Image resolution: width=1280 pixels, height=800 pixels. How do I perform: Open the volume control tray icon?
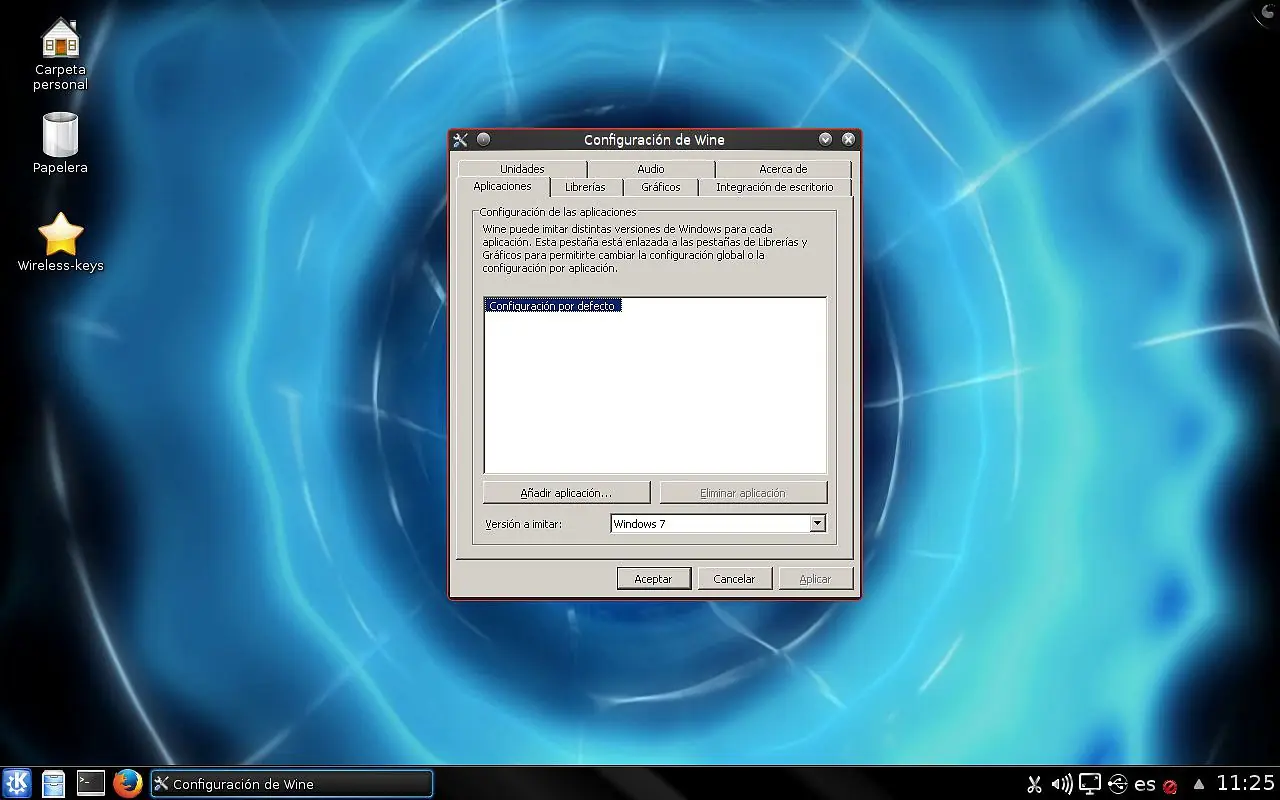(1062, 785)
